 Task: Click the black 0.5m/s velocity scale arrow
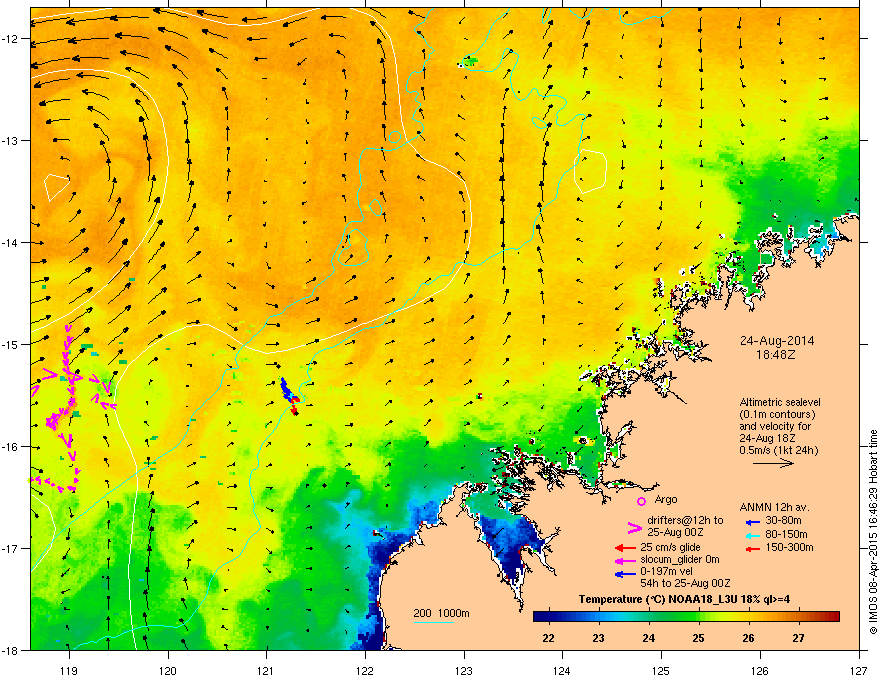click(x=773, y=463)
